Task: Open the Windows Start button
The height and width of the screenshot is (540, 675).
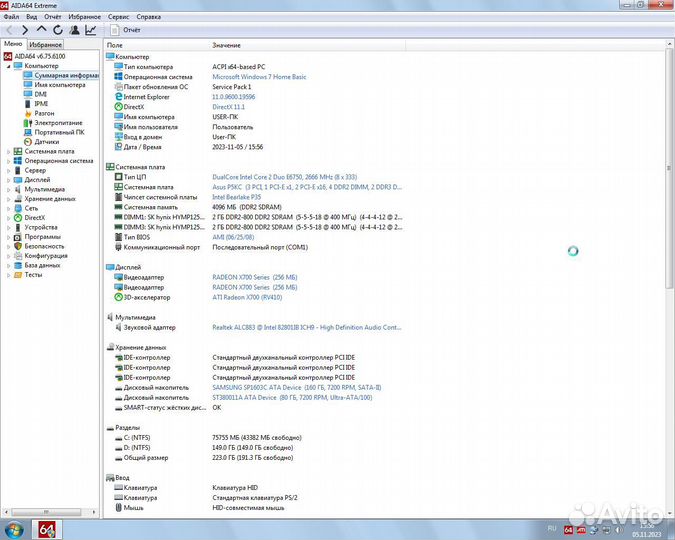Action: click(13, 530)
